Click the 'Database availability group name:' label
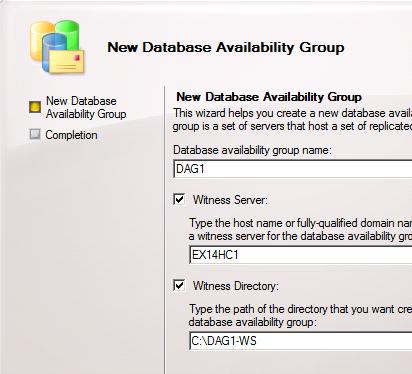This screenshot has width=412, height=374. [x=252, y=150]
